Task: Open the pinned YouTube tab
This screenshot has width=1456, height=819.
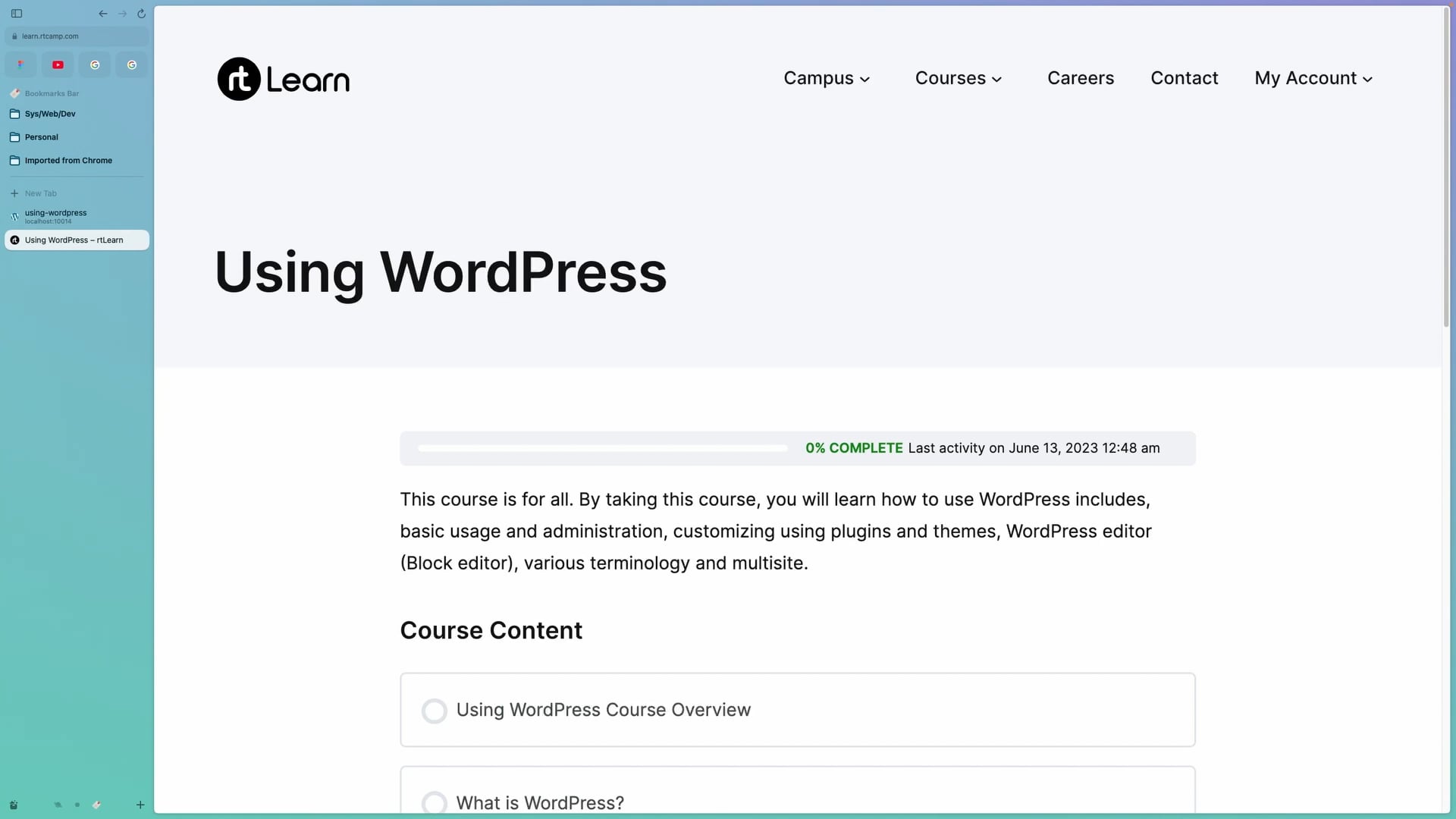Action: pyautogui.click(x=58, y=64)
